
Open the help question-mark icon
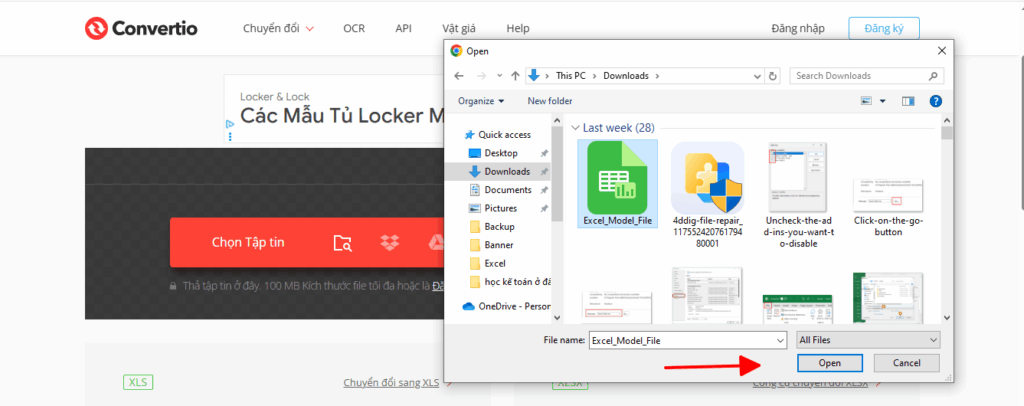[935, 101]
